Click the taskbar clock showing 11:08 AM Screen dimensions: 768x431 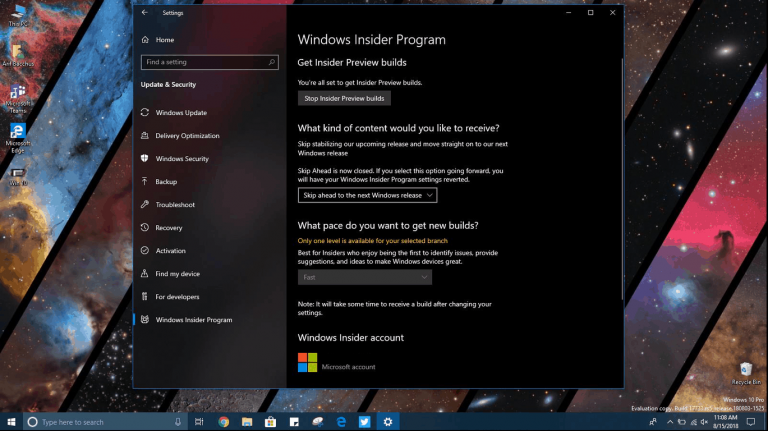tap(725, 422)
